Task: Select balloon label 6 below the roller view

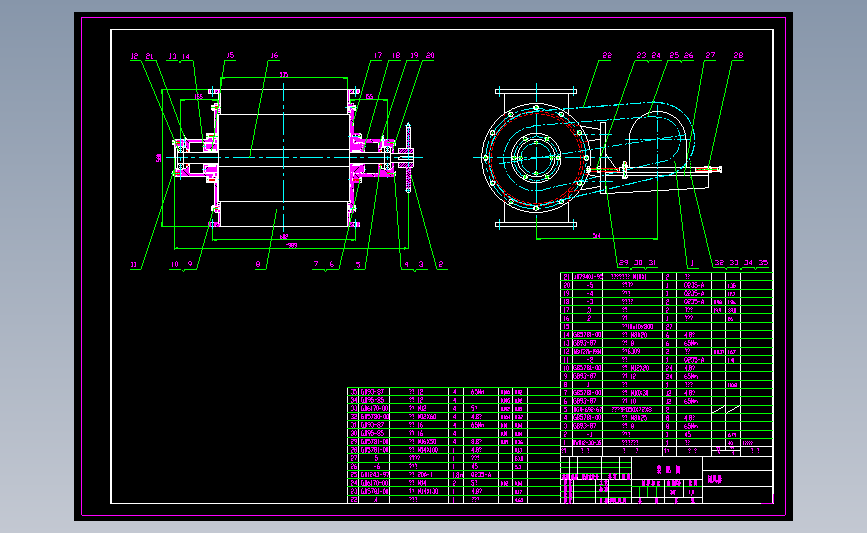Action: [x=332, y=264]
